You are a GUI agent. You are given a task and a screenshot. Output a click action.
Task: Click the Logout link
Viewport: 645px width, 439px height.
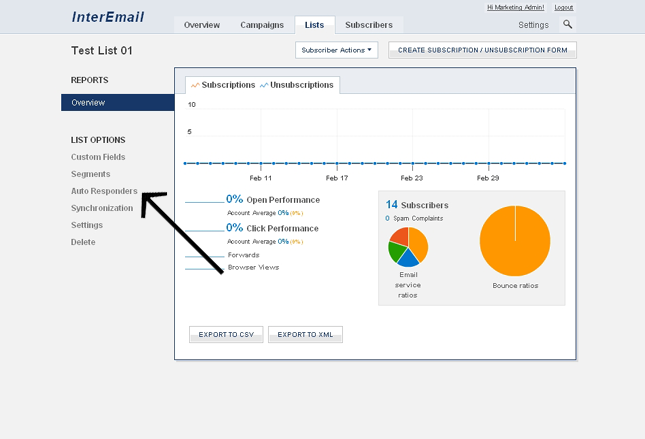pyautogui.click(x=564, y=7)
